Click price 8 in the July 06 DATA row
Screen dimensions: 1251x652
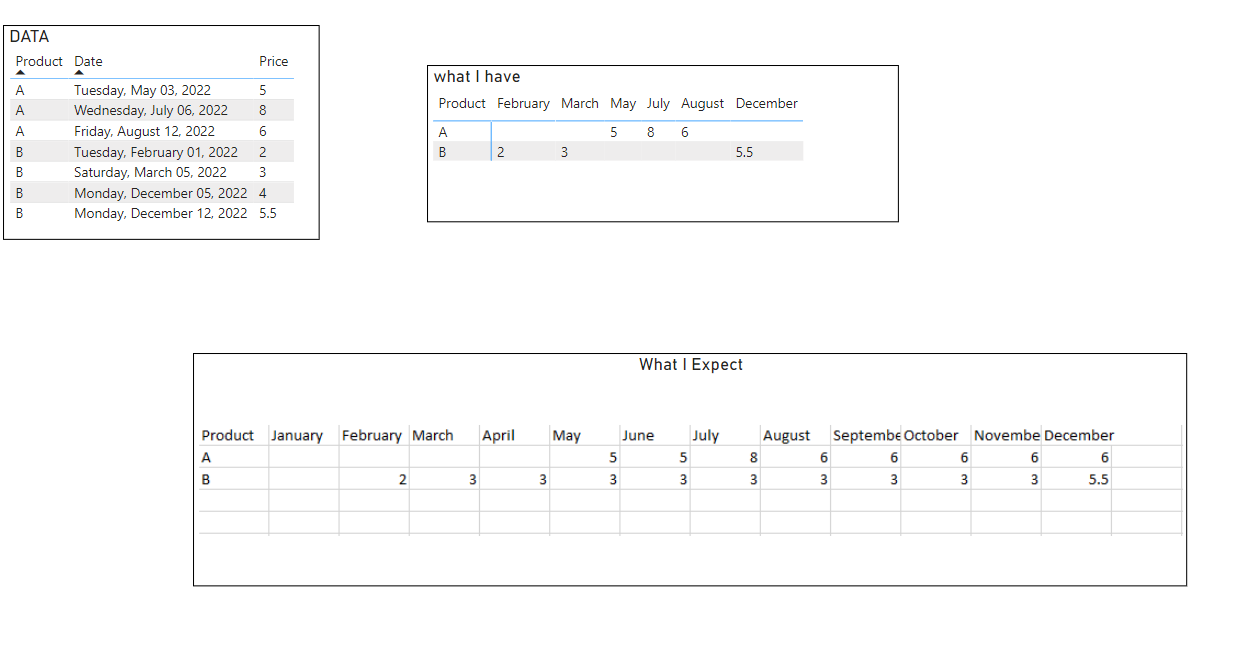pos(262,110)
